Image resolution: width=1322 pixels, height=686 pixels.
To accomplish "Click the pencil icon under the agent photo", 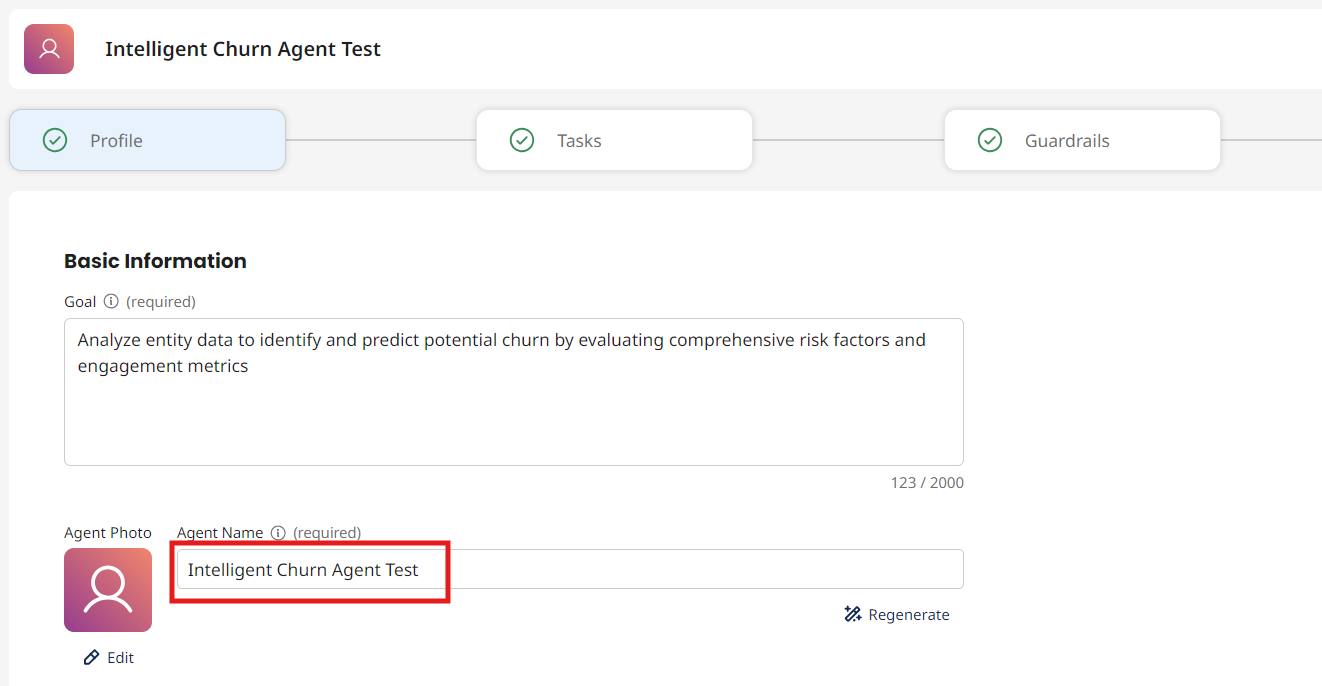I will pos(91,657).
